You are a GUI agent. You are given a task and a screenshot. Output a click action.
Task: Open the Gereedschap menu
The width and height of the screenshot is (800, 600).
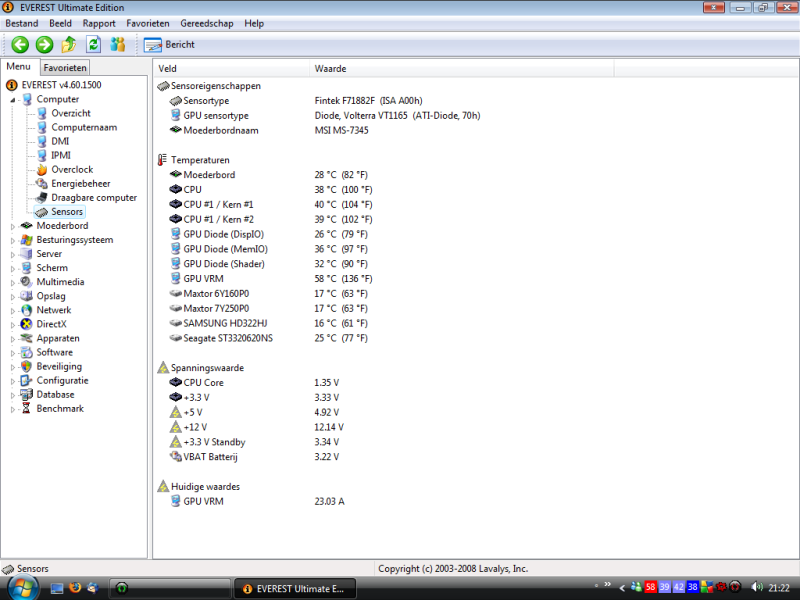coord(207,23)
